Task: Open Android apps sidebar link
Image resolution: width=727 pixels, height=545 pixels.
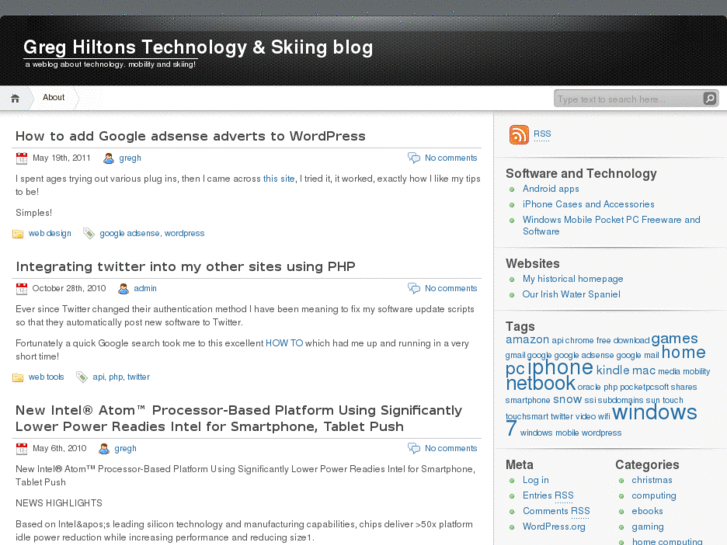Action: [550, 189]
